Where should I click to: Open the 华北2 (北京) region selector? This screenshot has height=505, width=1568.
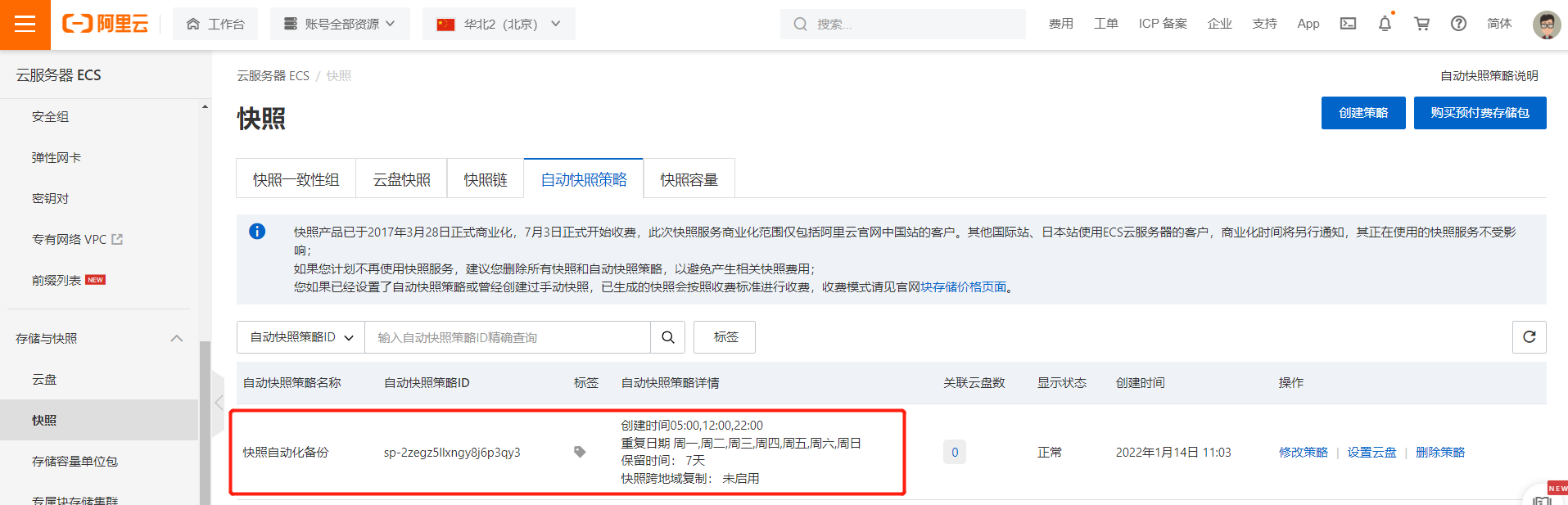pyautogui.click(x=499, y=24)
